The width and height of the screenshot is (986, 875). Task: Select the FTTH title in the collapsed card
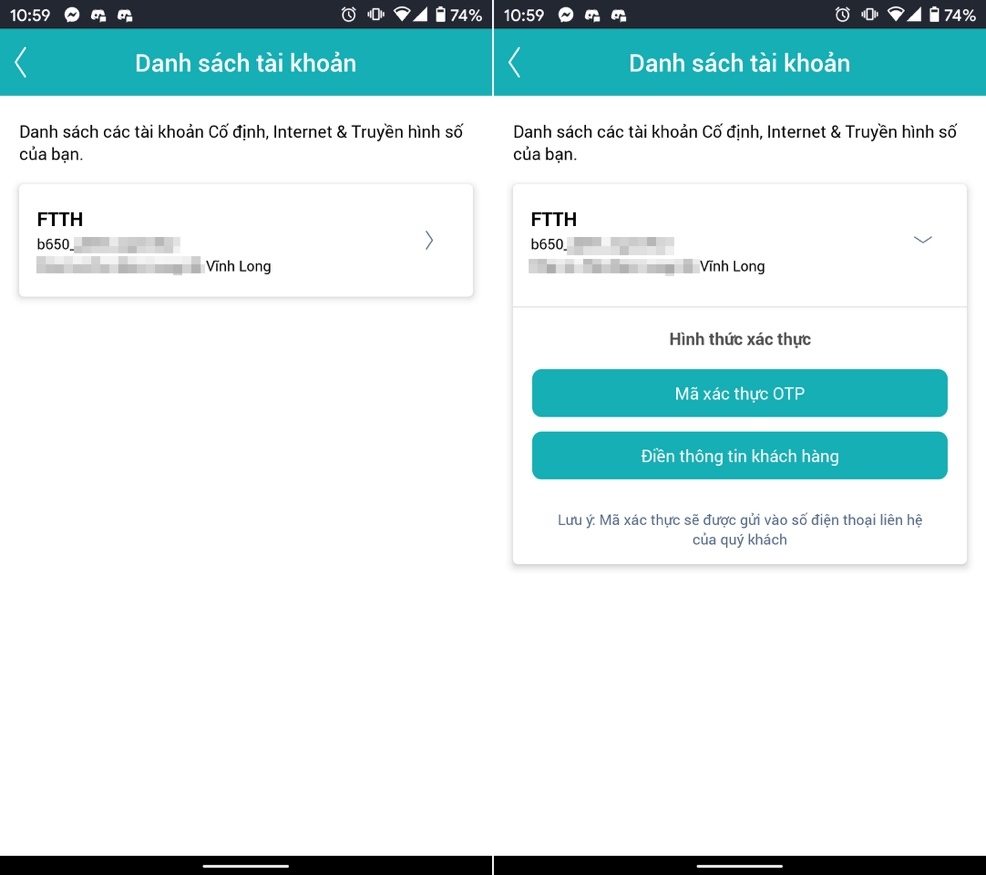pos(60,220)
